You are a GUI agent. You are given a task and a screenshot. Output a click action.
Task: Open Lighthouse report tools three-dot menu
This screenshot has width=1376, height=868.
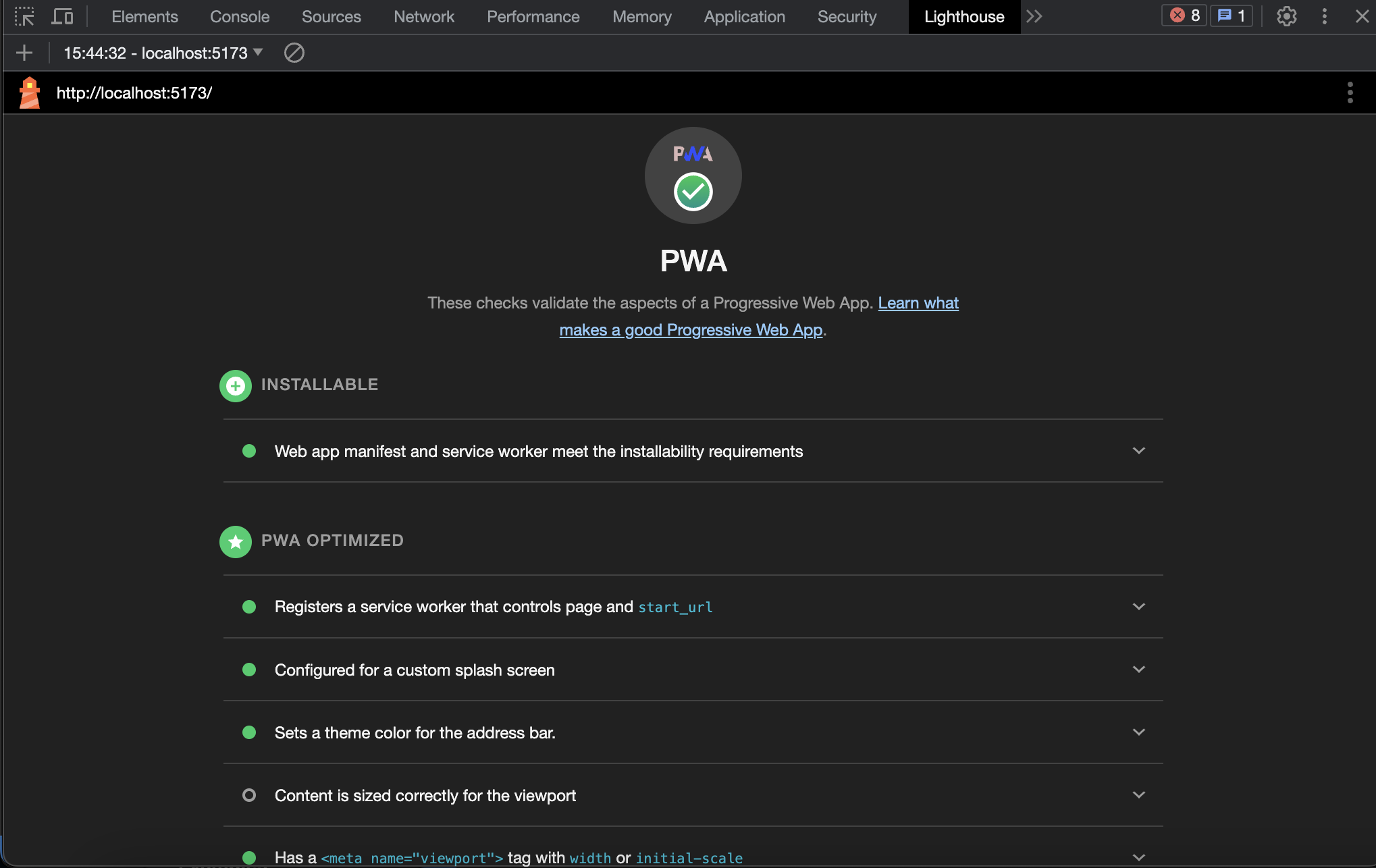click(1350, 92)
